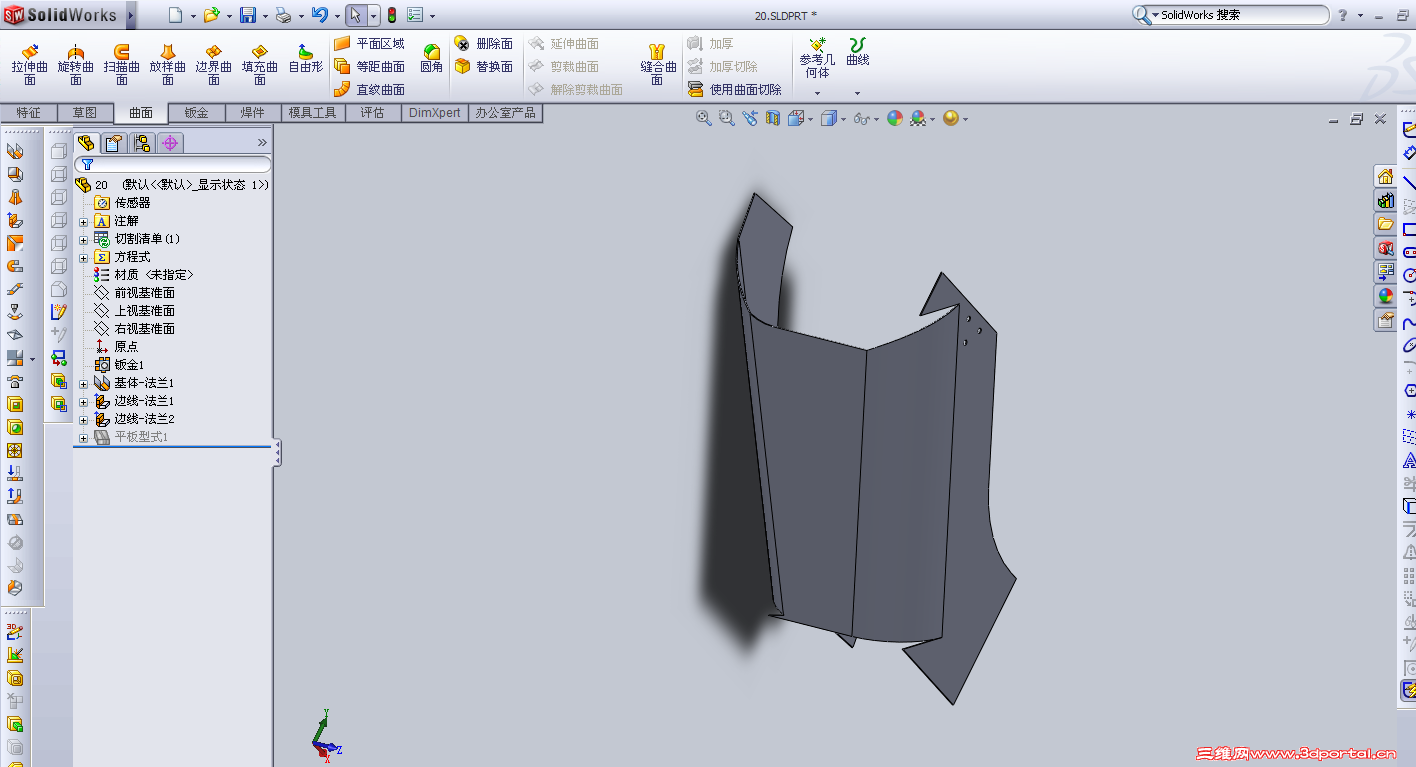
Task: Open the 焊件 weldments tab
Action: [253, 113]
